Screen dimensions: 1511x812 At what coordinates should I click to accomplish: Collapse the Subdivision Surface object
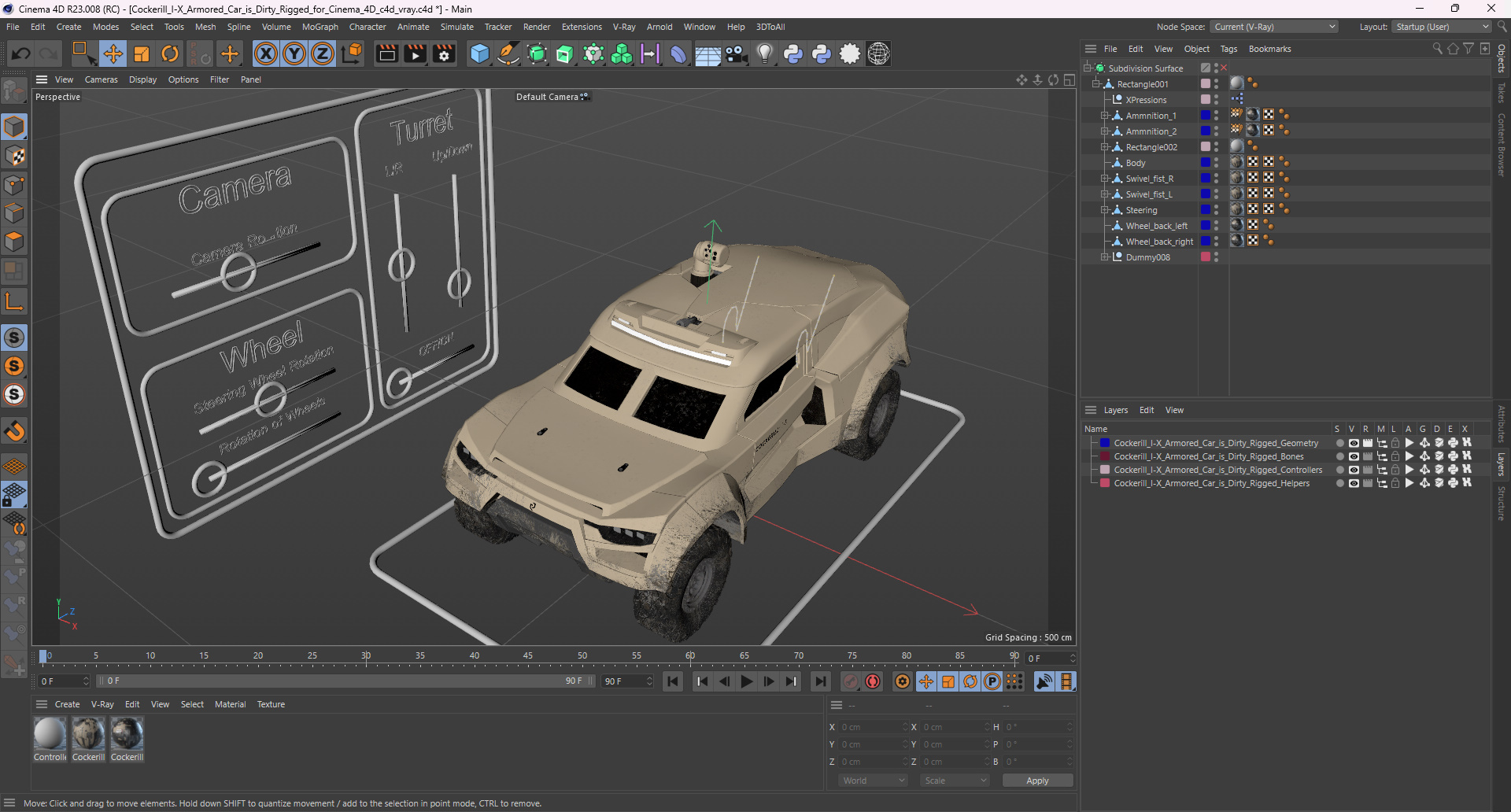[x=1088, y=68]
